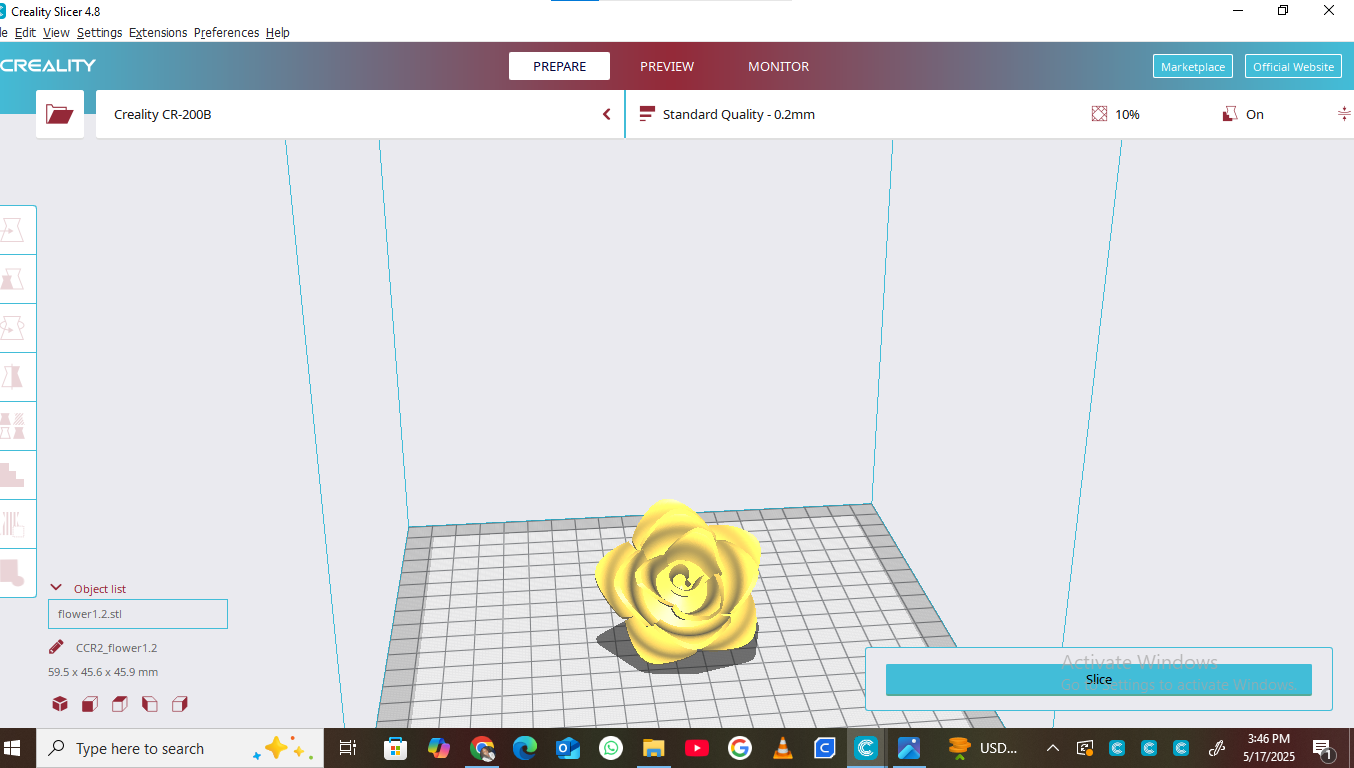Collapse the Object list section
Image resolution: width=1354 pixels, height=768 pixels.
pos(56,589)
